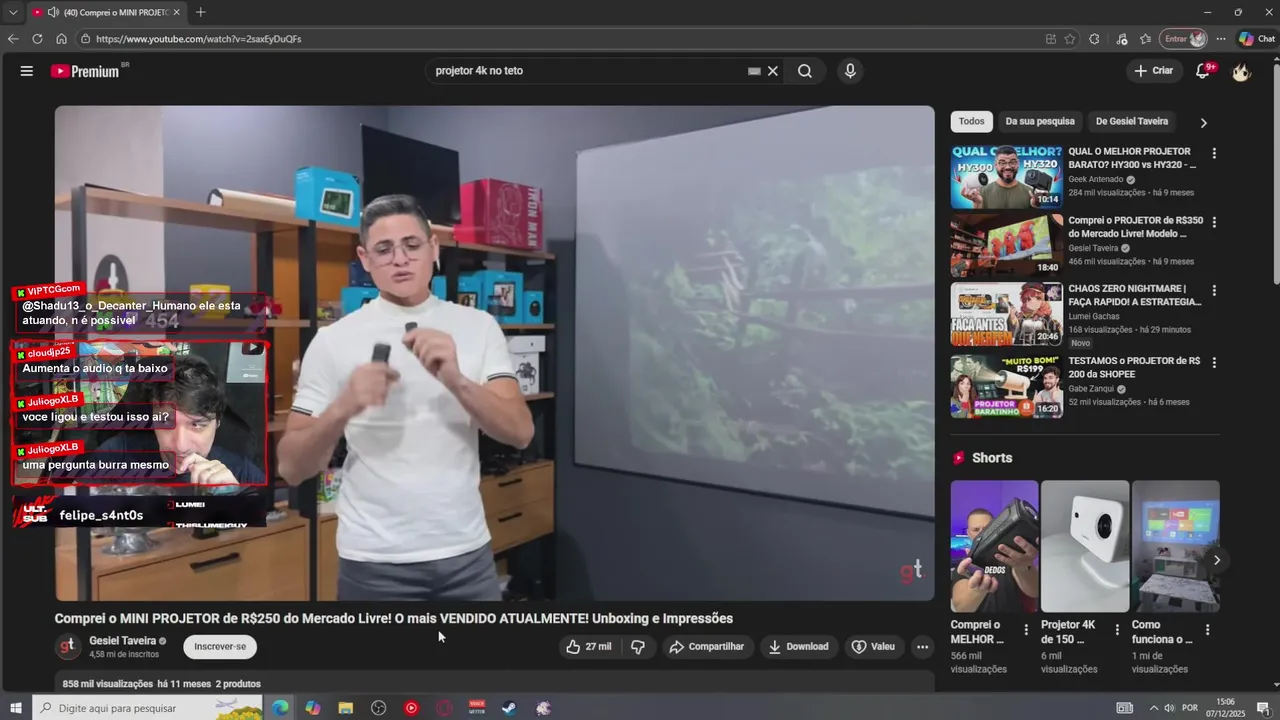This screenshot has height=720, width=1280.
Task: Open TESTAMOS o PROJETOR thumbnail
Action: coord(1006,386)
